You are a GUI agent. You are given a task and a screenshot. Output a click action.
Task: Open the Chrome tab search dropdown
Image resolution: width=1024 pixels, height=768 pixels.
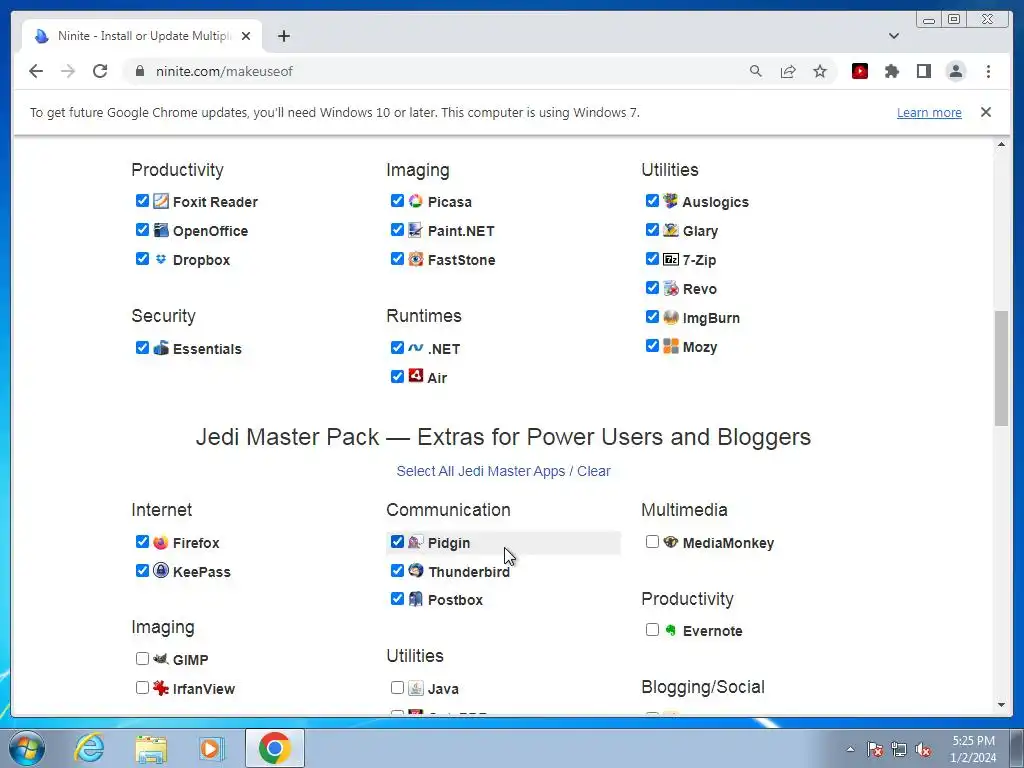pos(893,36)
